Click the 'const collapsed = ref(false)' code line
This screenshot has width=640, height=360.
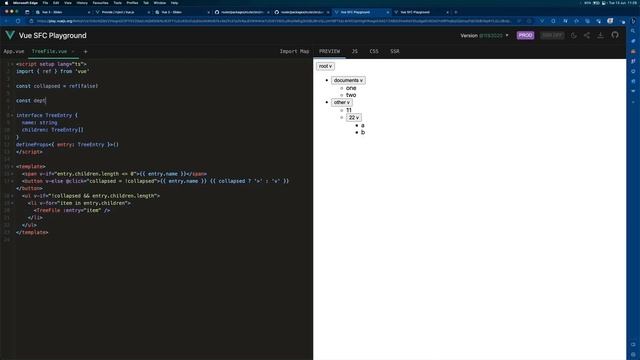point(57,86)
